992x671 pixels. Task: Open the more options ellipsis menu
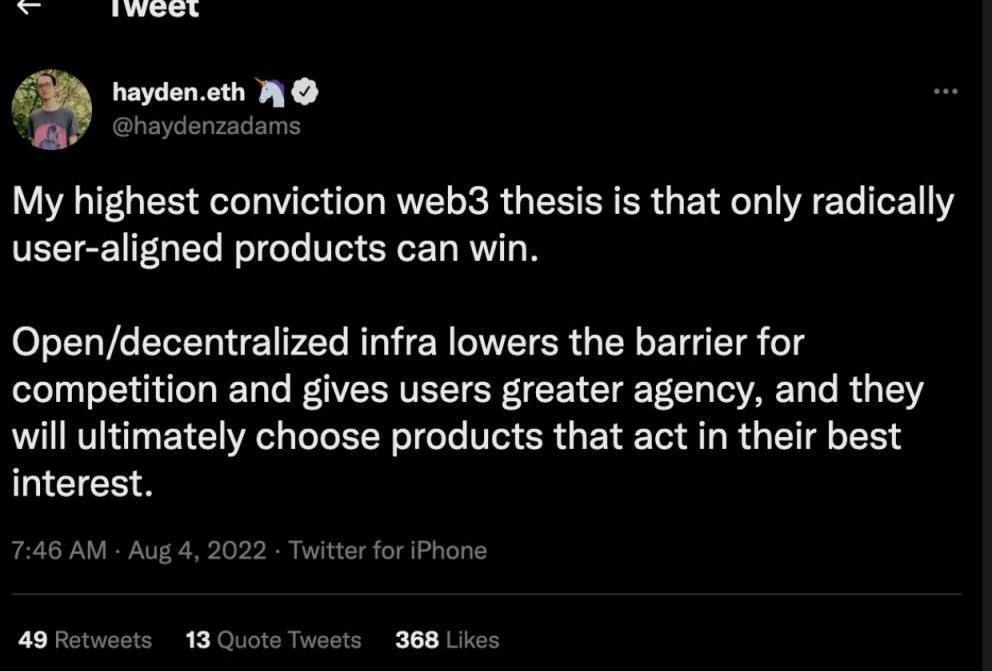pos(945,91)
